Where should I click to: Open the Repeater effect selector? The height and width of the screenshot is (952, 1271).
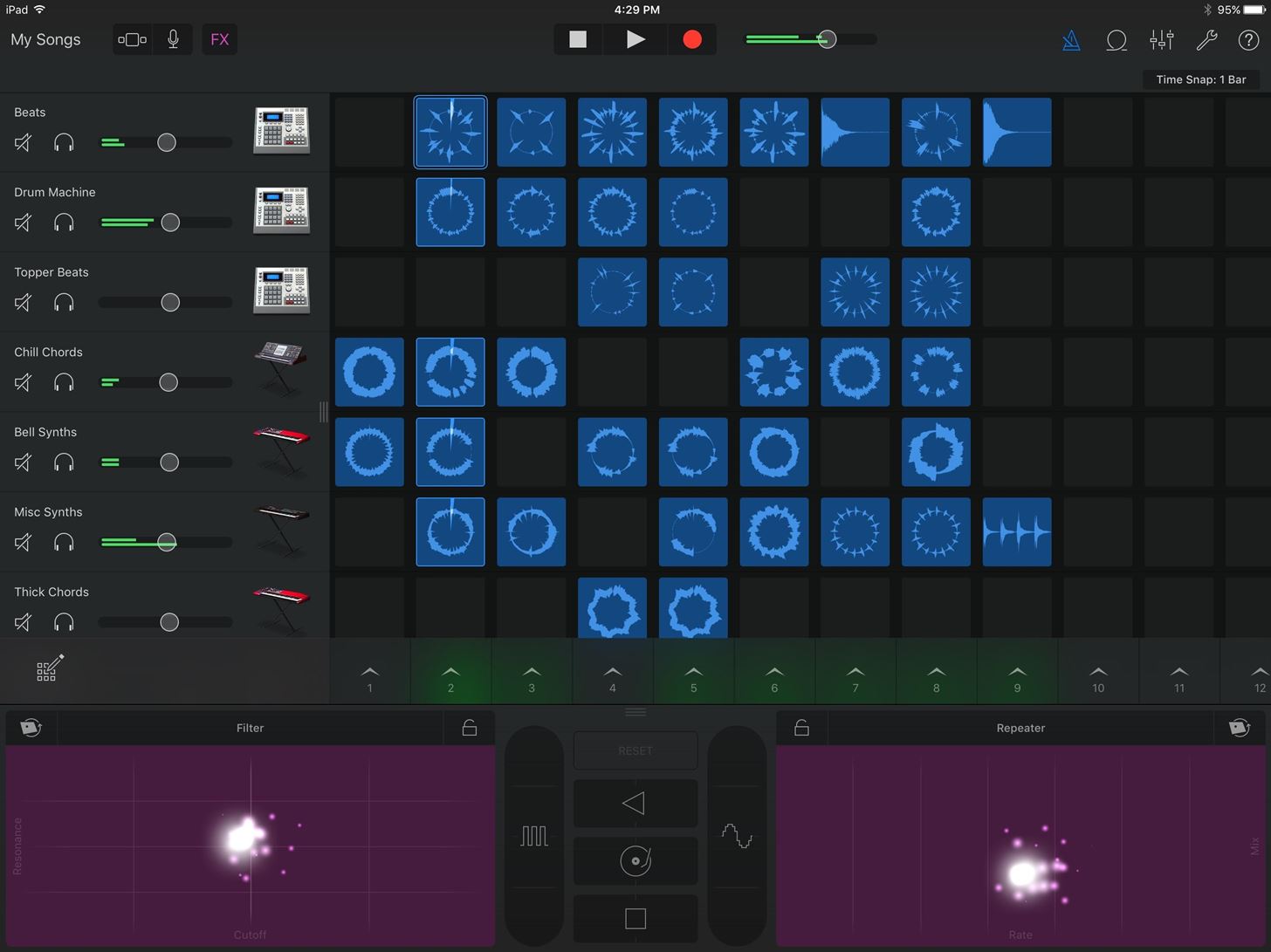1020,728
